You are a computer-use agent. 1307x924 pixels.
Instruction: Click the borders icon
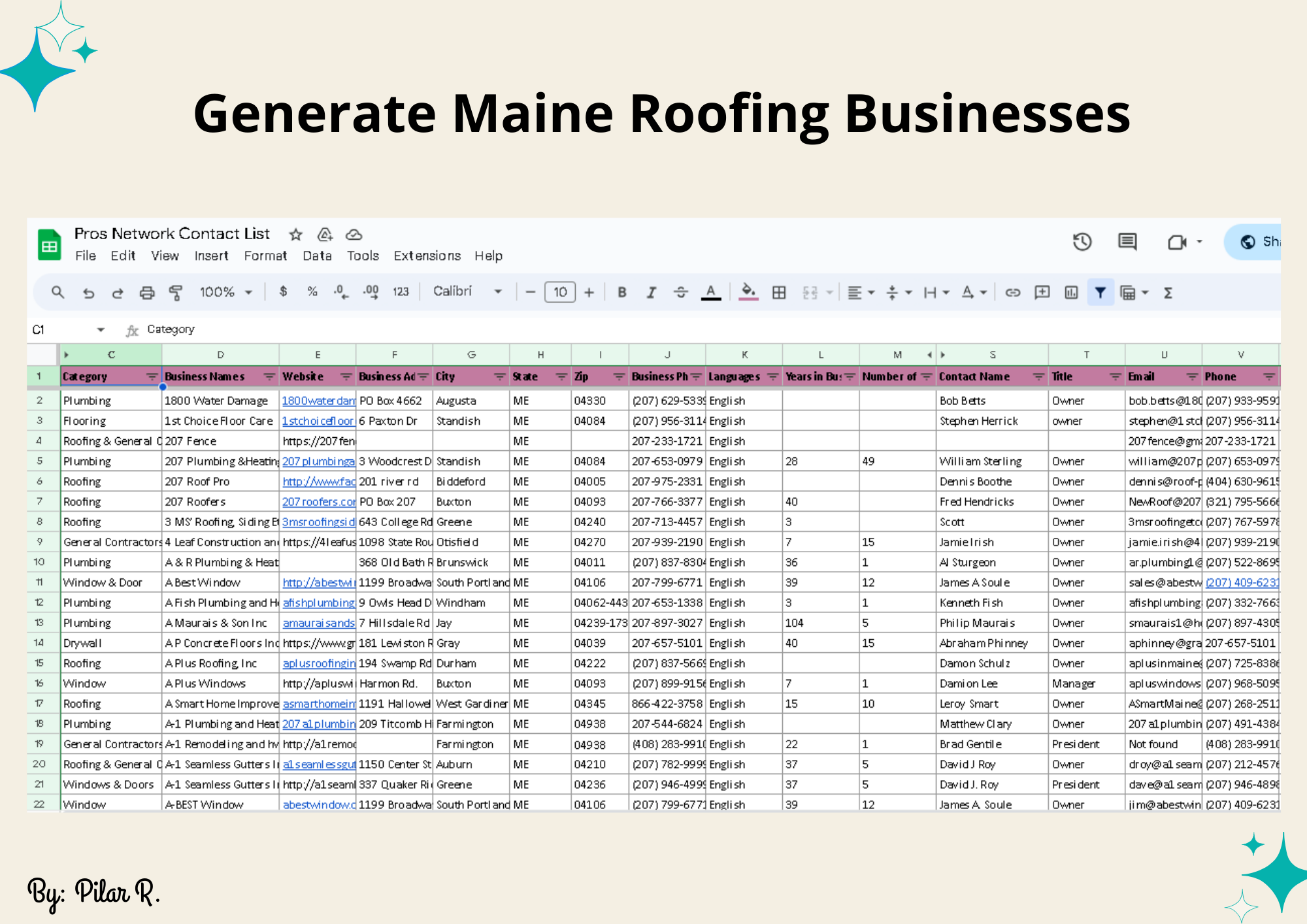click(x=779, y=293)
